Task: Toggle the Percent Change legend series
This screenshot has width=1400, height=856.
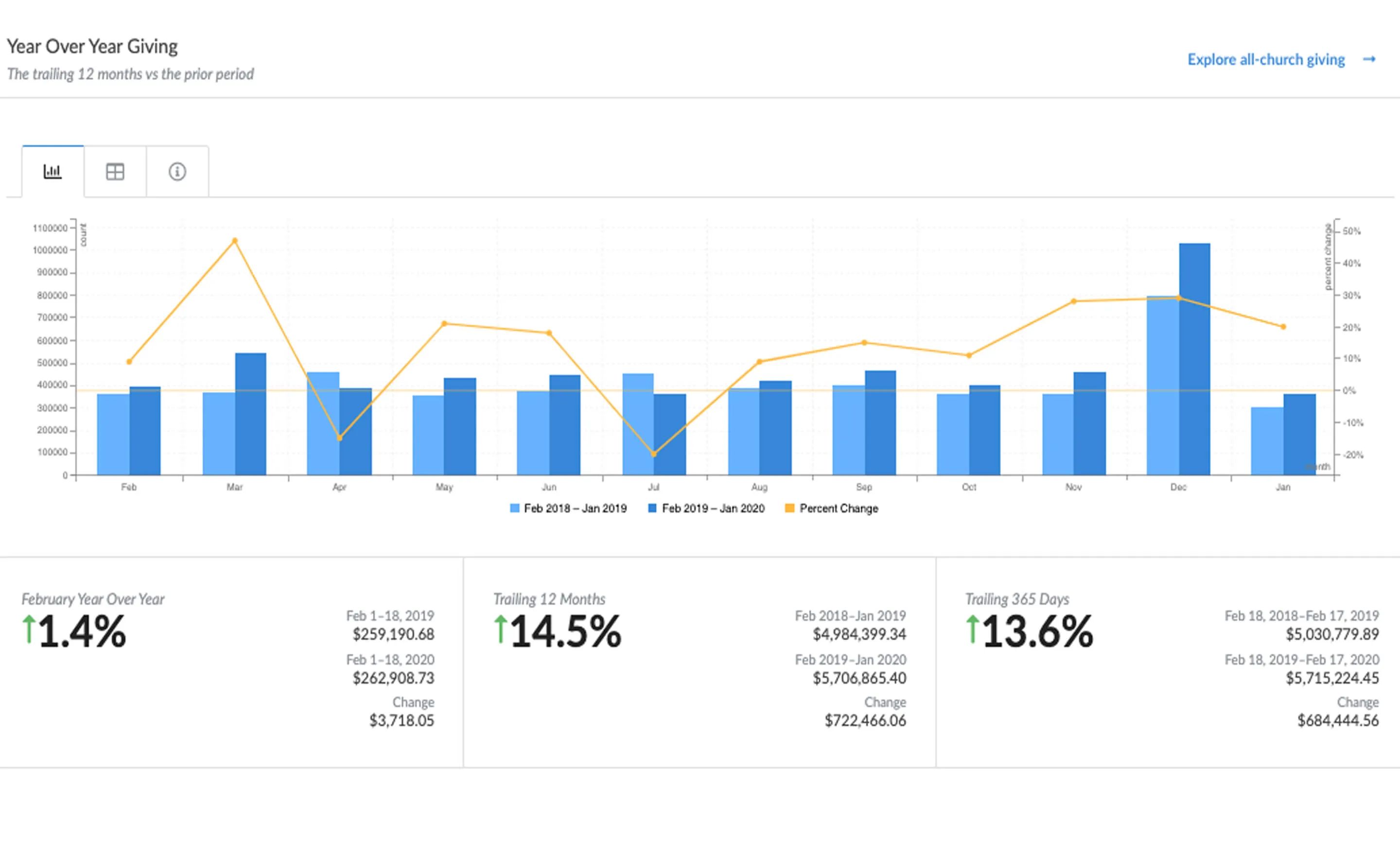Action: tap(838, 509)
